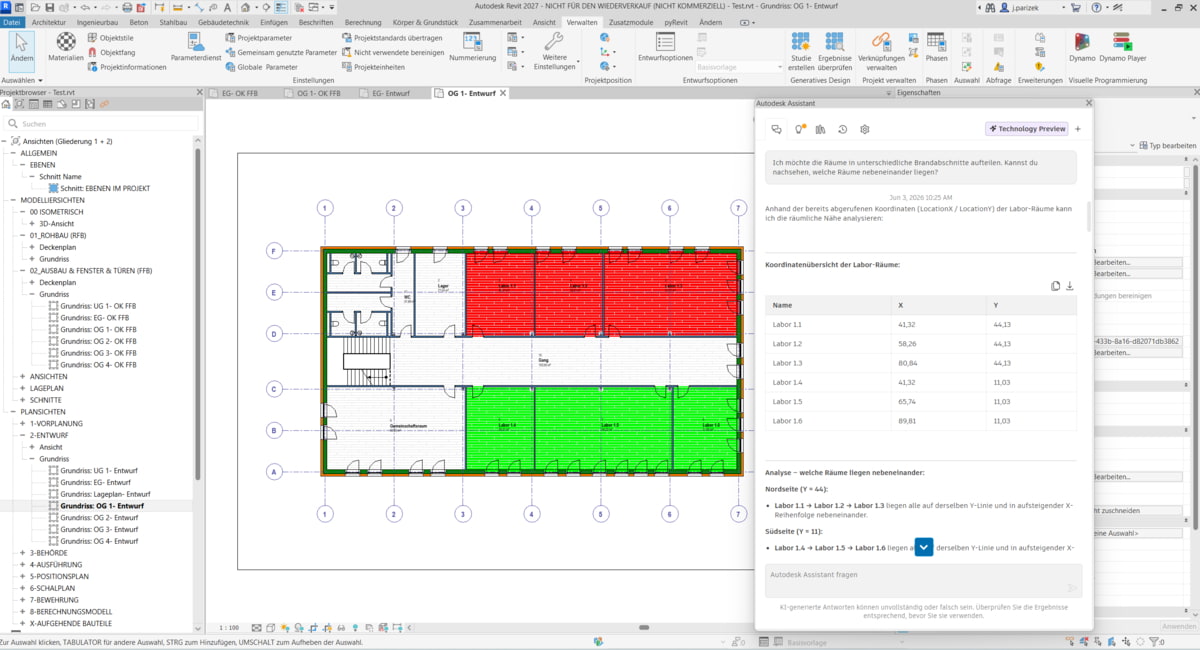Open the lightbulb suggestions icon in Assistant
1200x650 pixels.
(x=799, y=129)
